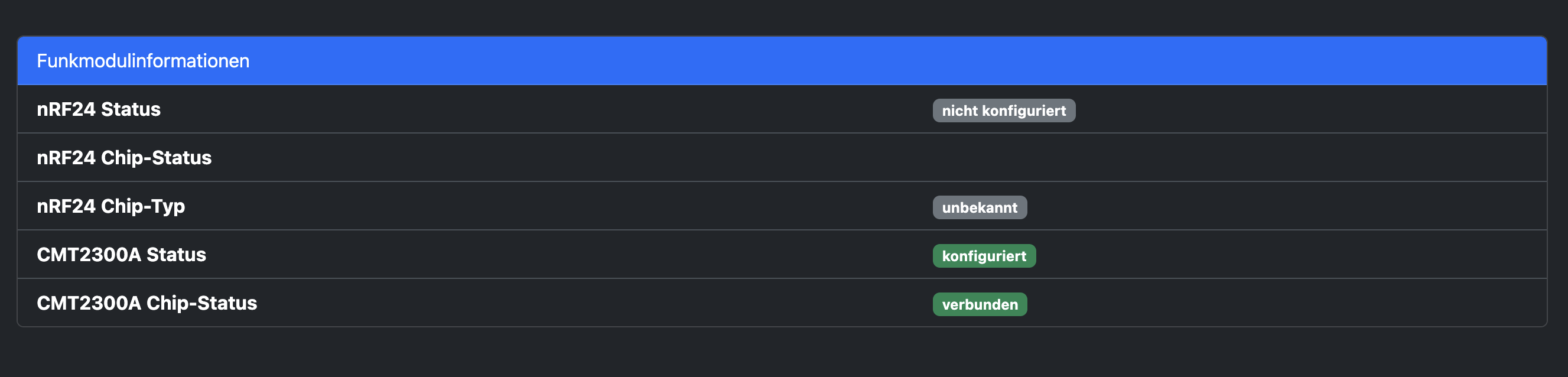This screenshot has height=377, width=1568.
Task: Click the green 'verbunden' badge
Action: click(980, 304)
